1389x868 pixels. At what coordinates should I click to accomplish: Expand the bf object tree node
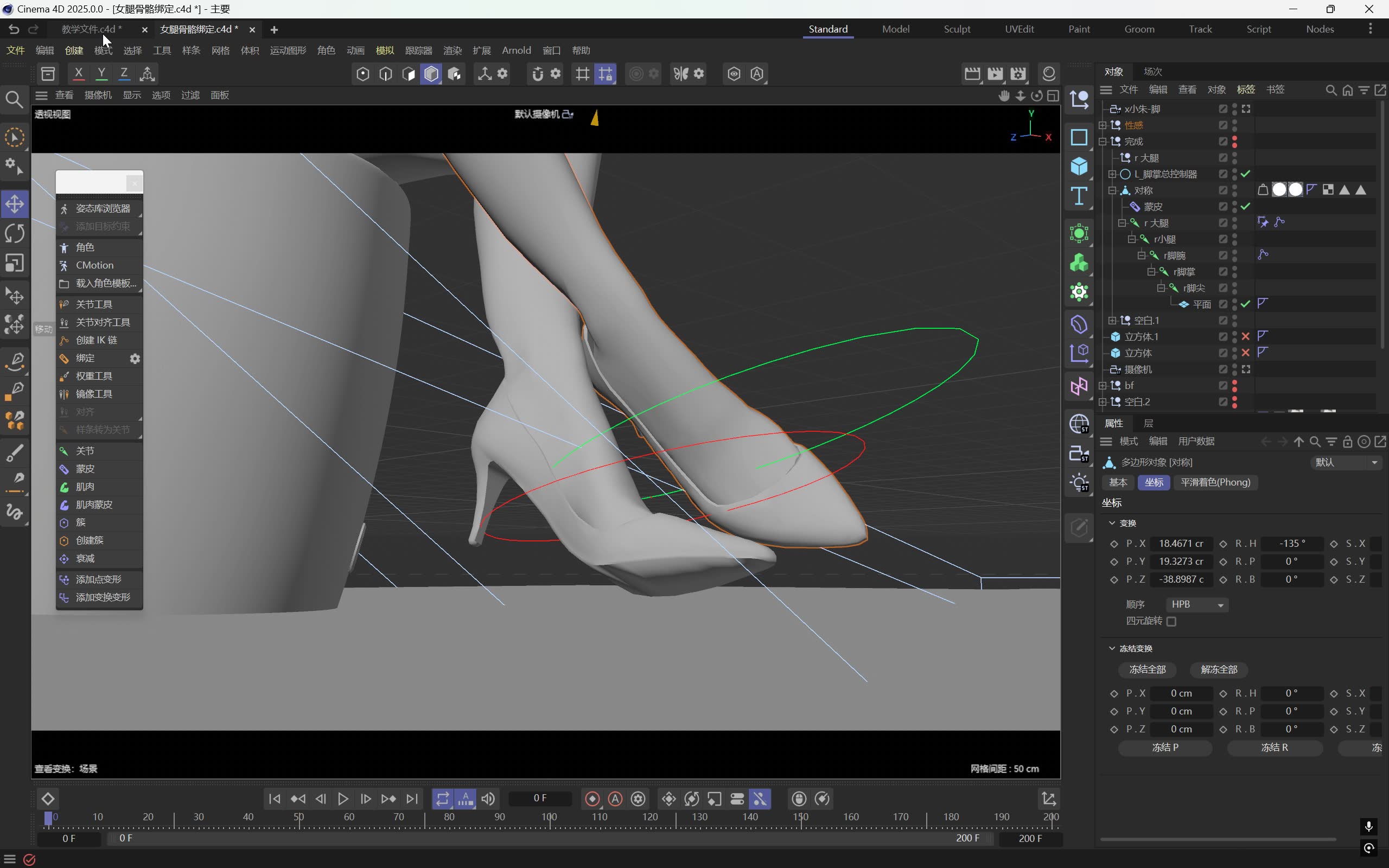[x=1103, y=386]
